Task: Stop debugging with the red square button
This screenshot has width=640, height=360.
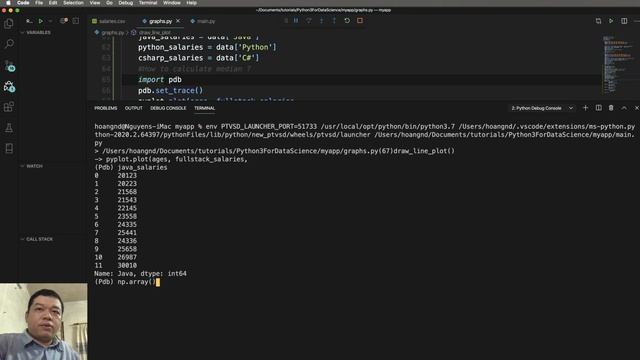Action: [x=360, y=20]
